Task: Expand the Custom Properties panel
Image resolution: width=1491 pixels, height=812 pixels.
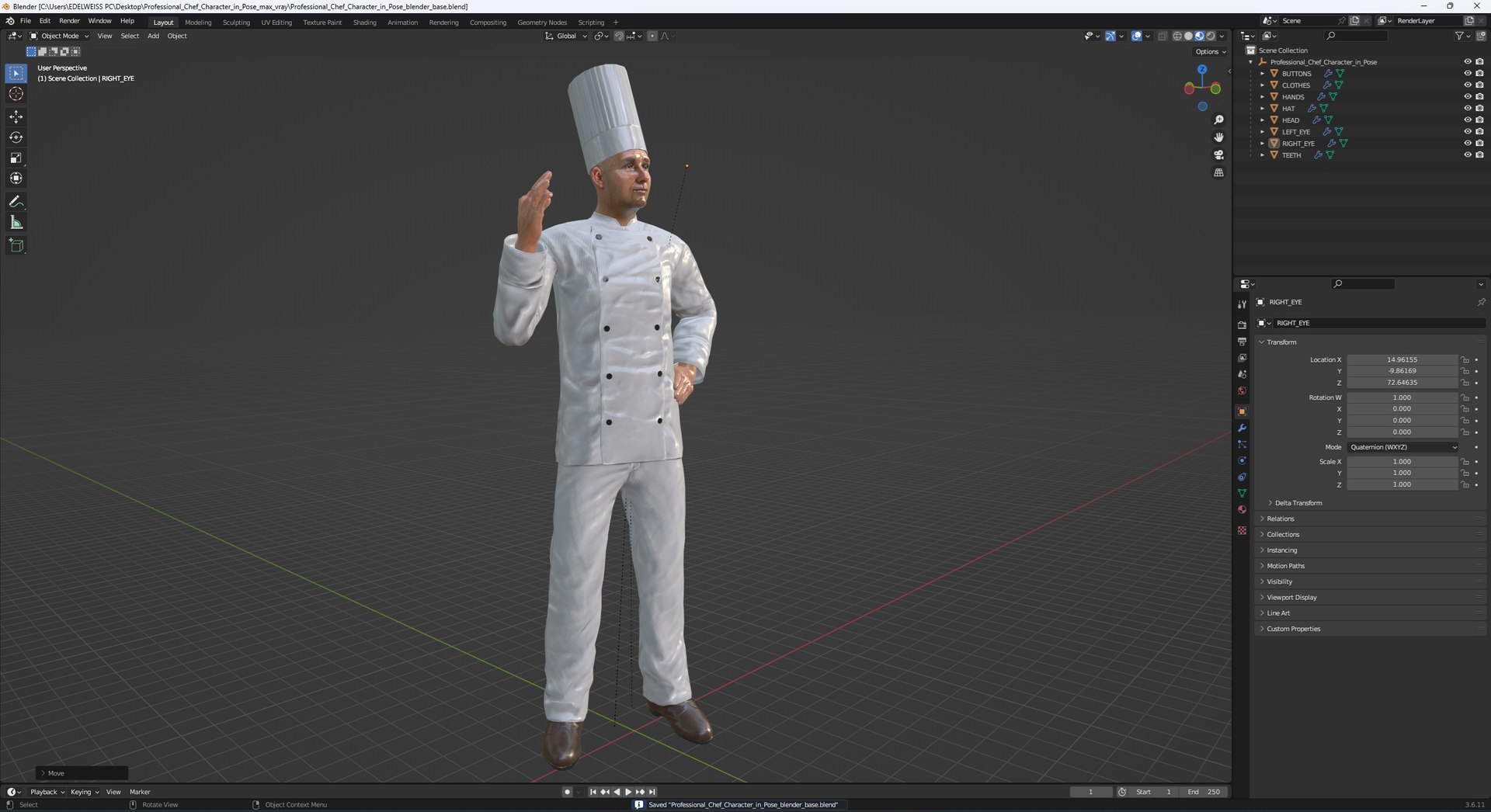Action: click(x=1371, y=629)
